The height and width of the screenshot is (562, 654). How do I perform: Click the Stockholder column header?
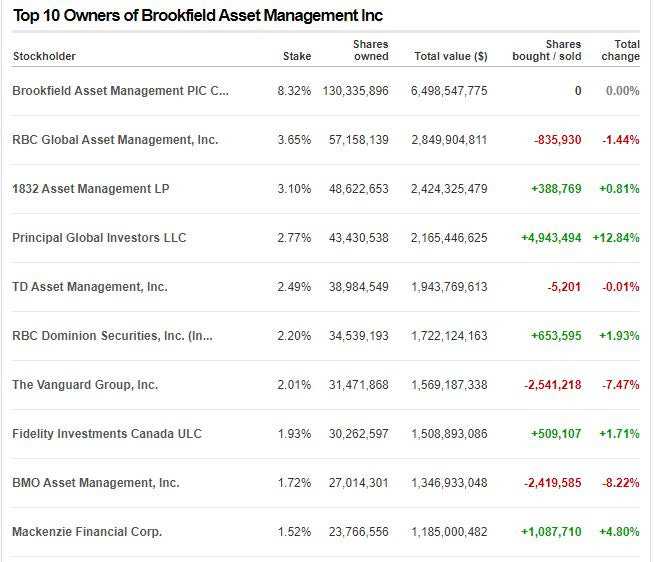44,56
